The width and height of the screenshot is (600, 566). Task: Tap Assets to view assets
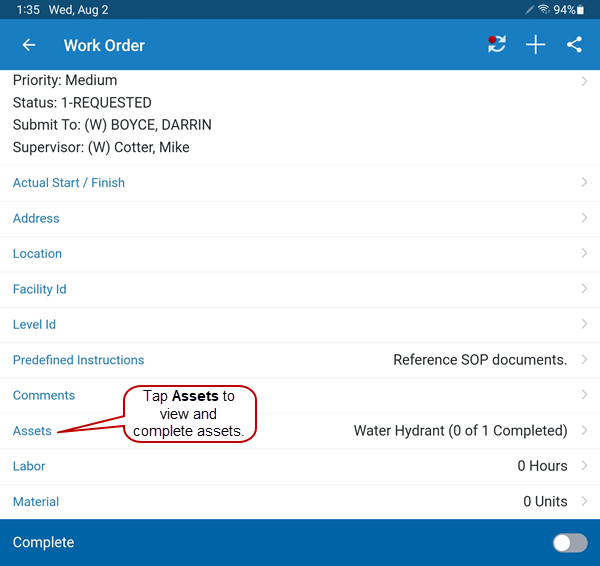click(32, 431)
